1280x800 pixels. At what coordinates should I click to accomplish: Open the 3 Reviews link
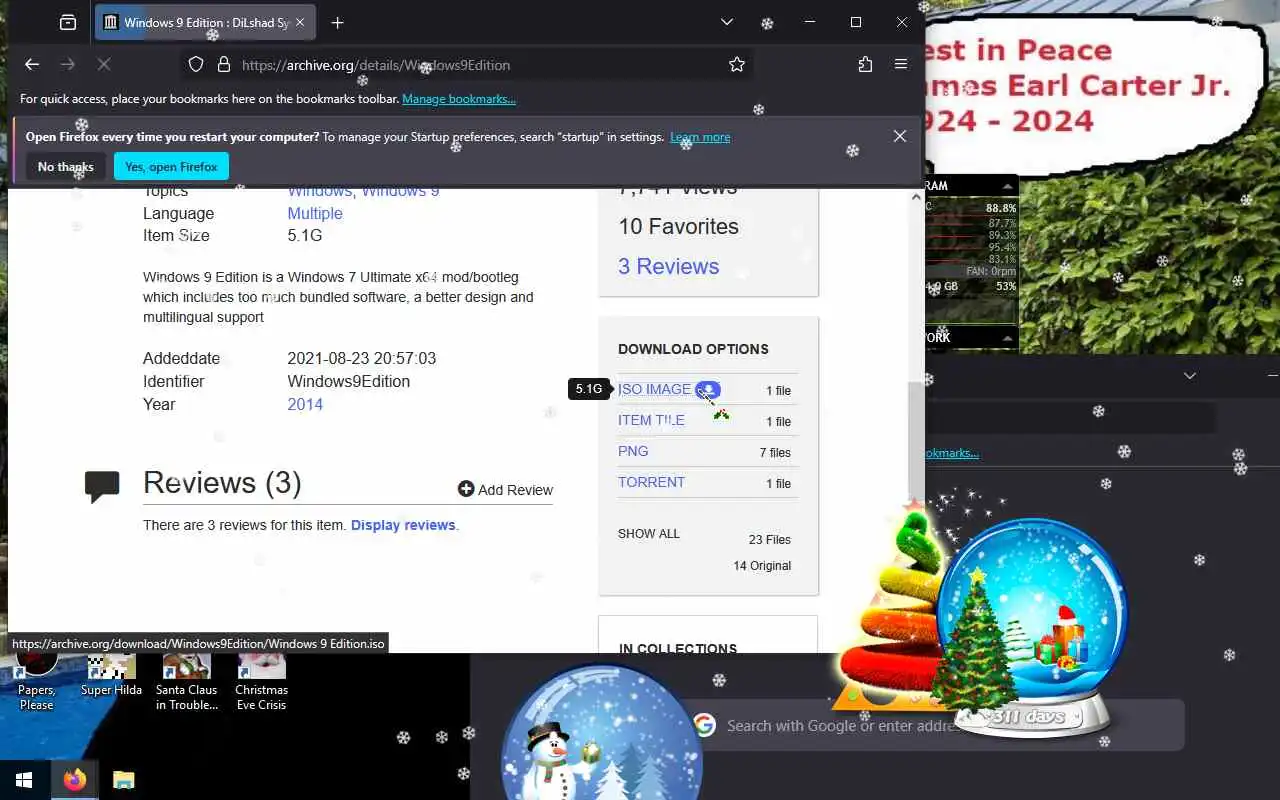click(669, 266)
